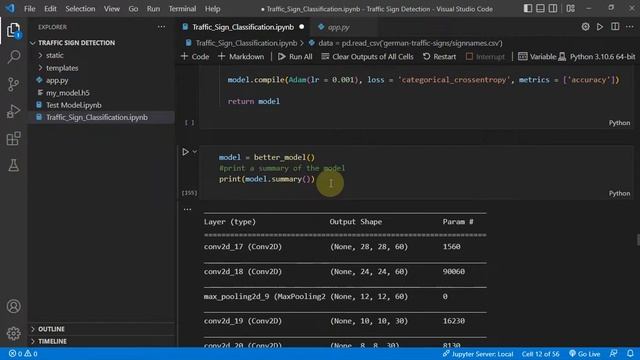The height and width of the screenshot is (360, 640).
Task: Toggle primary side bar layout
Action: pos(528,9)
